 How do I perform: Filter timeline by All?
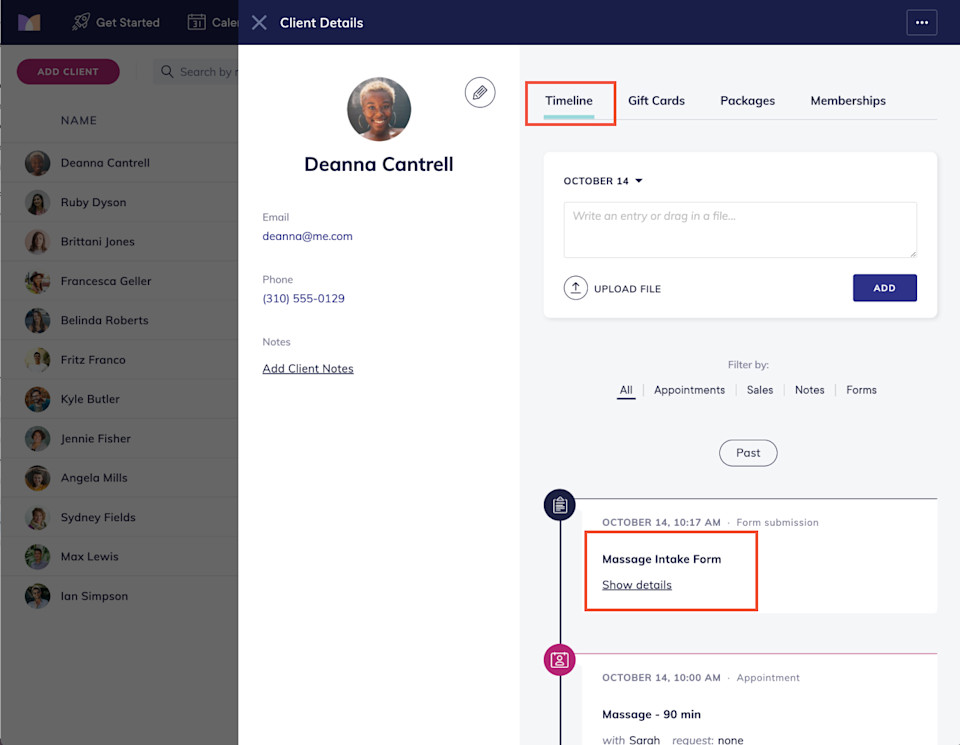coord(626,390)
